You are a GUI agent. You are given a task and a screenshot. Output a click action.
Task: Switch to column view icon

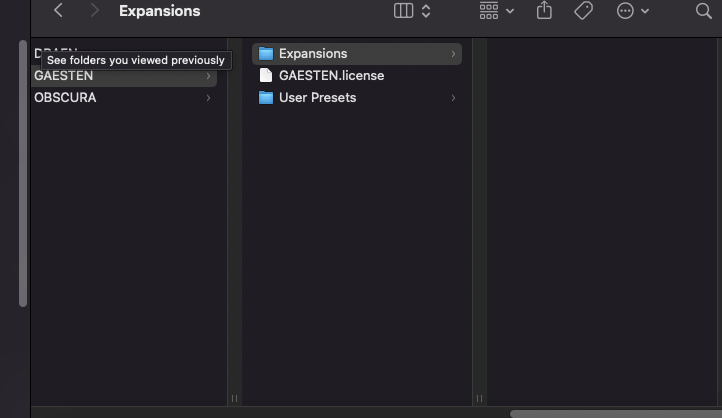[x=404, y=11]
